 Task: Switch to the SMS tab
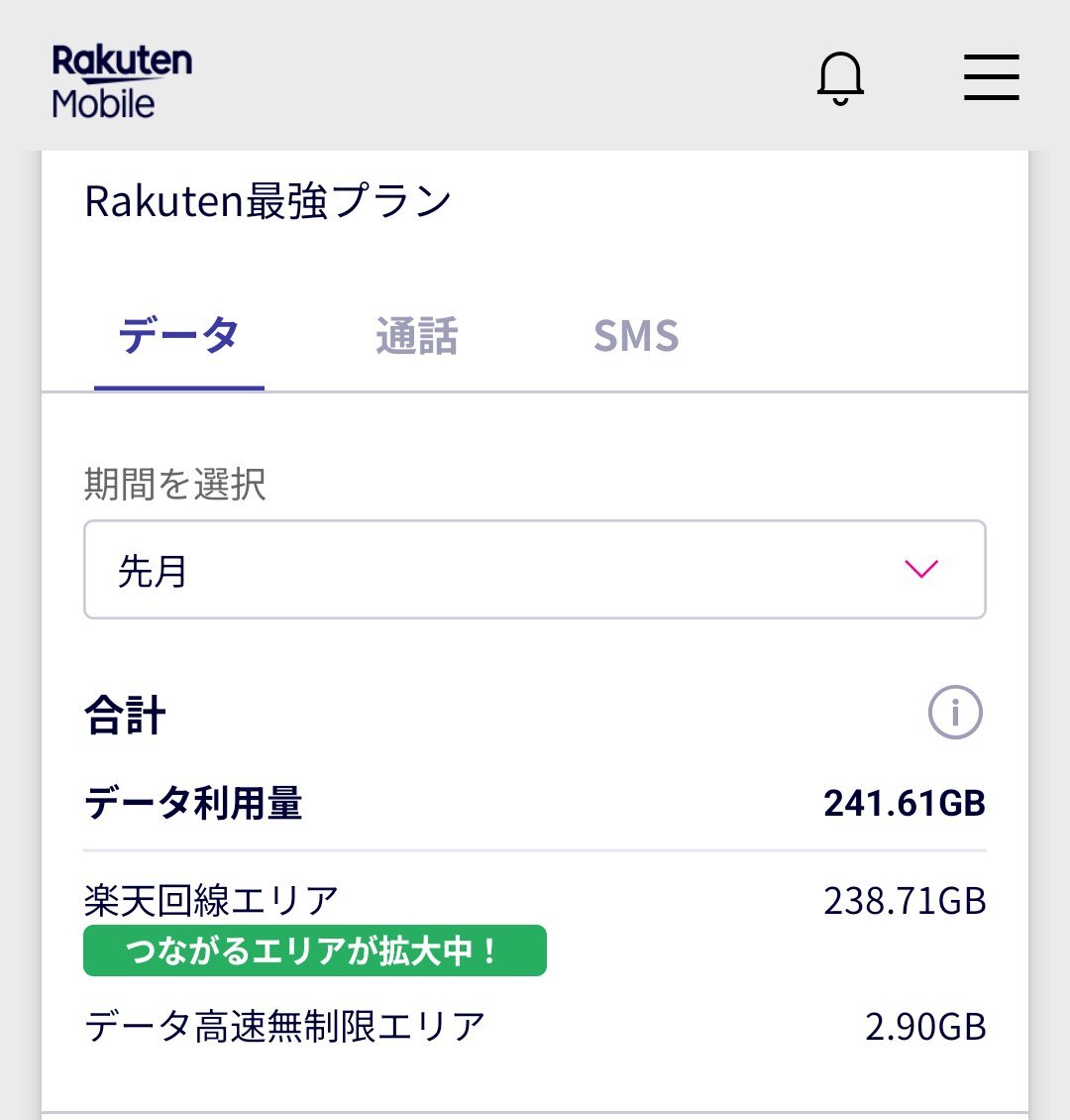pos(636,336)
